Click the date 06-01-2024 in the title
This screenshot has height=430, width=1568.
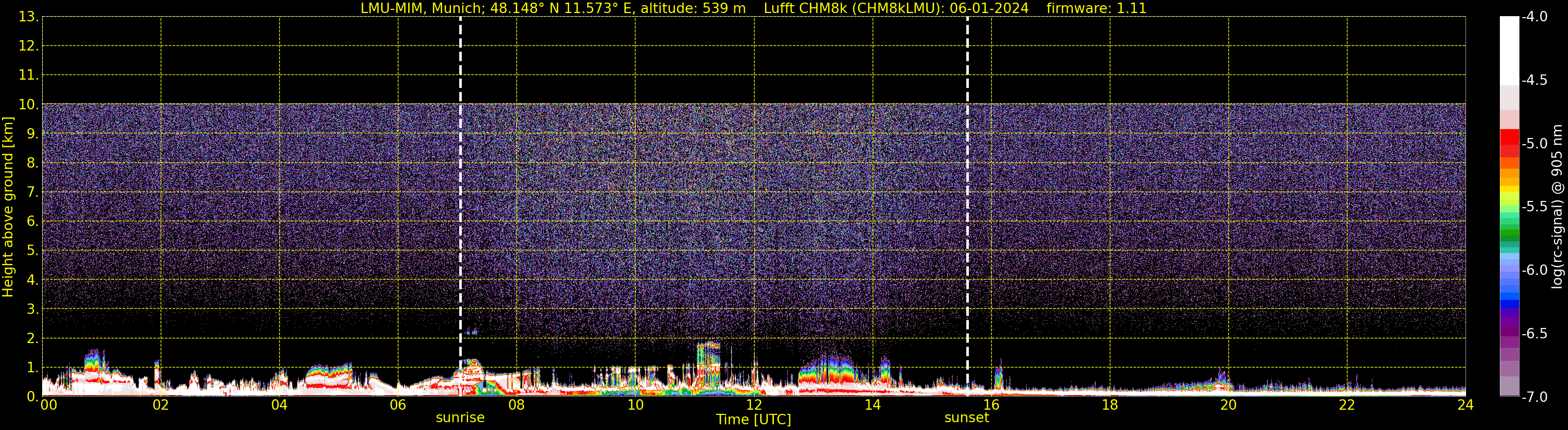tap(989, 8)
